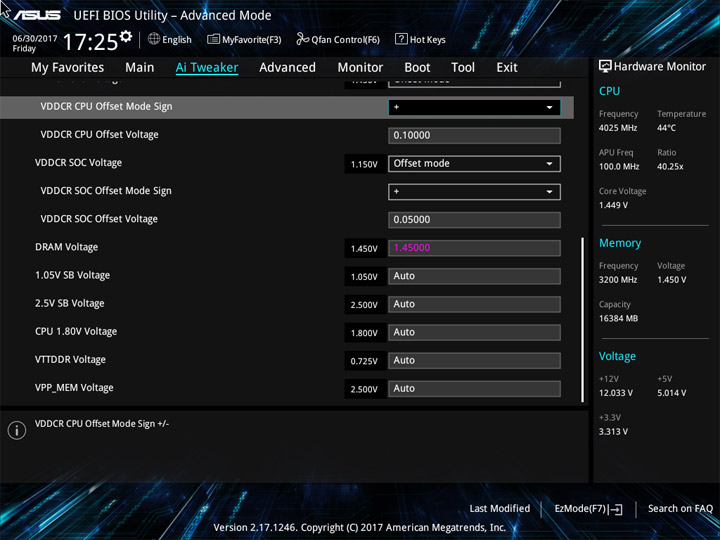This screenshot has width=720, height=540.
Task: Go to the Advanced tab
Action: pos(287,68)
